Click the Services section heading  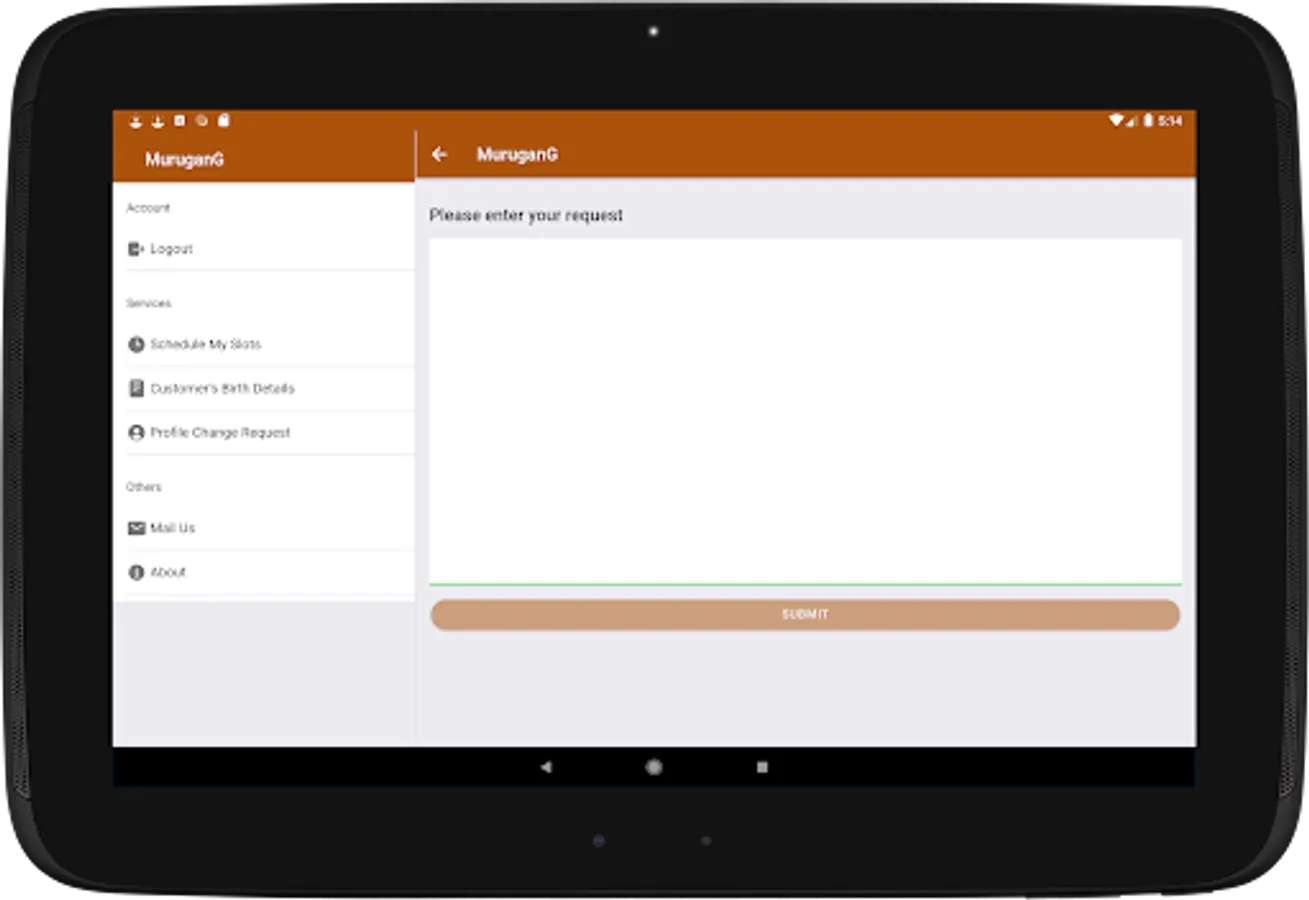[x=148, y=303]
